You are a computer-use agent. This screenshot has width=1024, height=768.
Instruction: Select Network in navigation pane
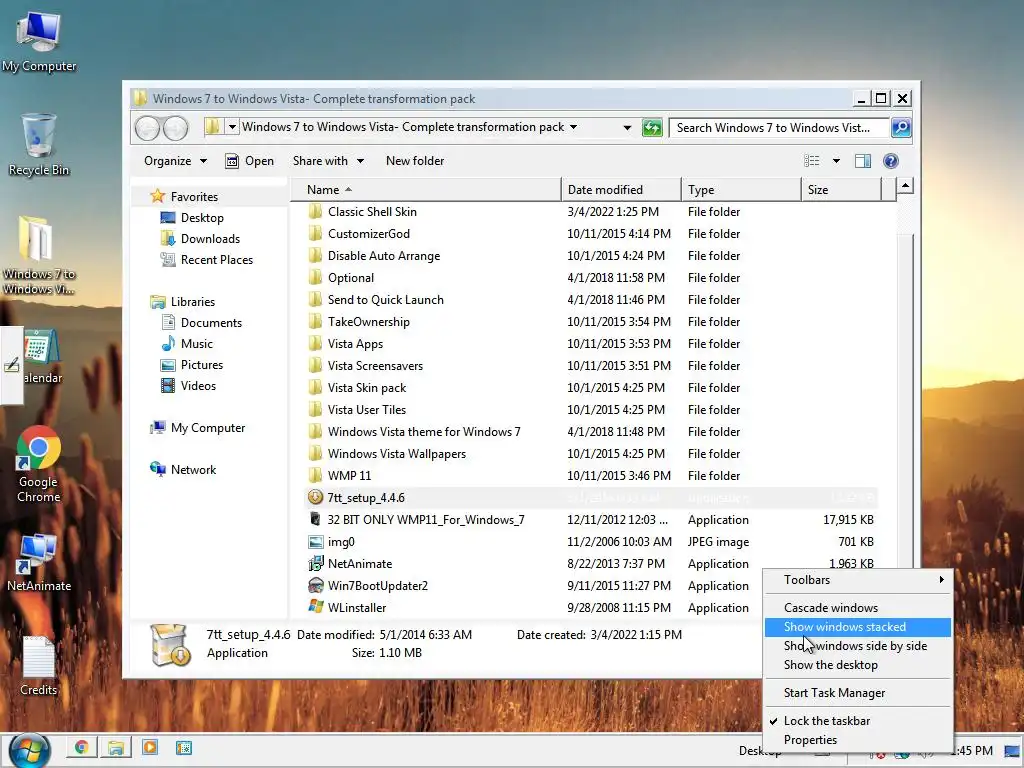[193, 470]
